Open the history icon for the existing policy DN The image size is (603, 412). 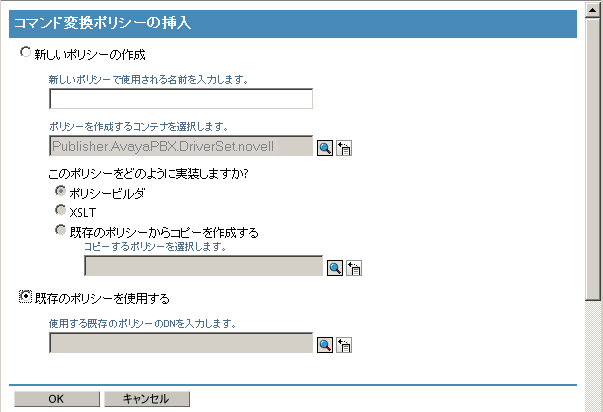(x=344, y=345)
